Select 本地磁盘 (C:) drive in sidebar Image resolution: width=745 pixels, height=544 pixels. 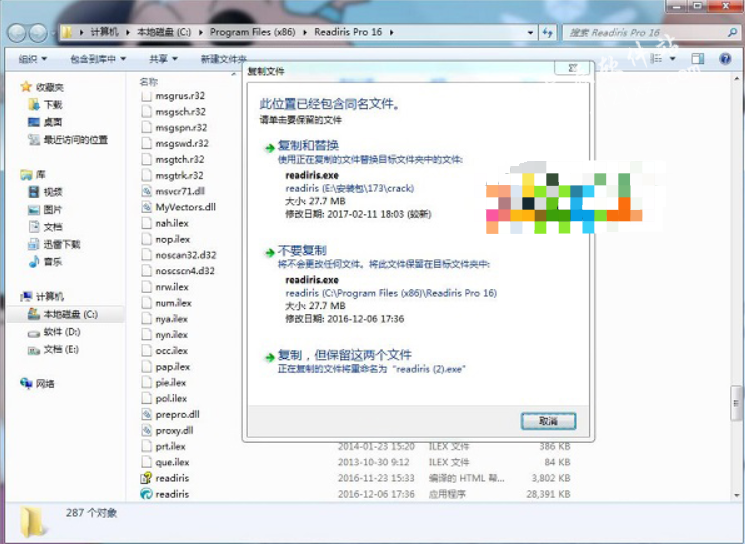click(x=70, y=314)
